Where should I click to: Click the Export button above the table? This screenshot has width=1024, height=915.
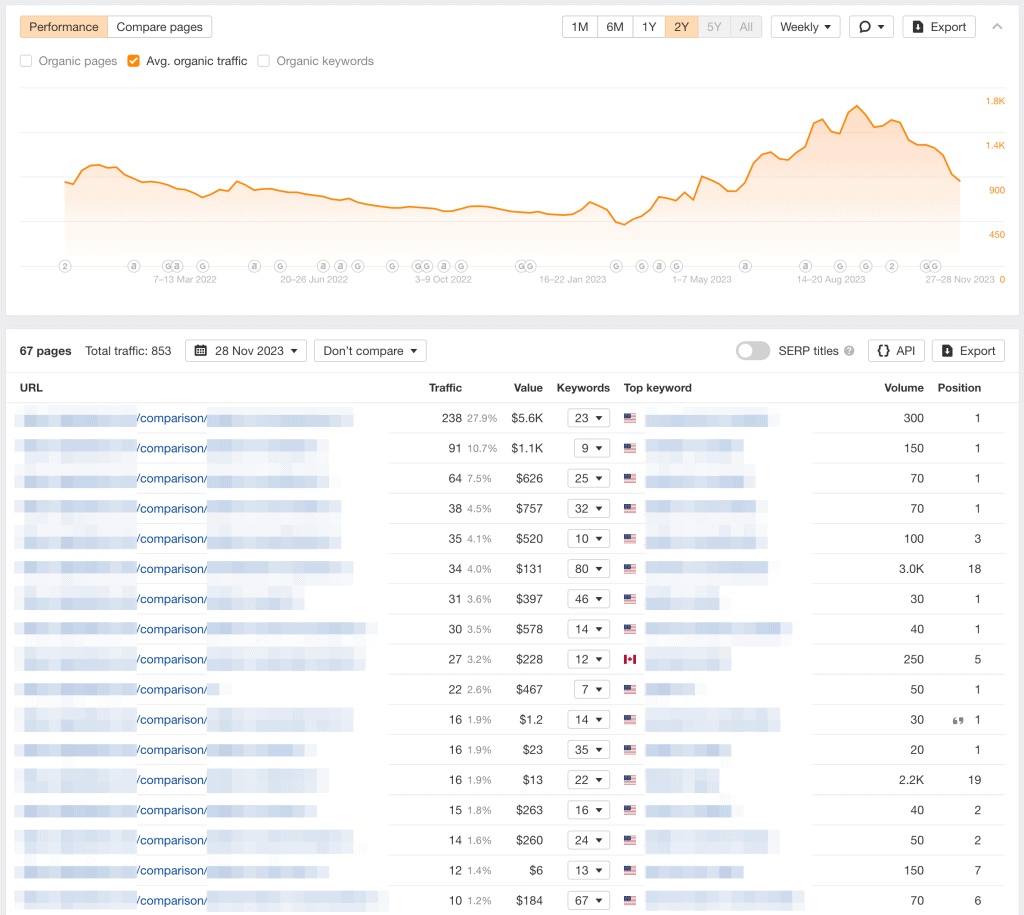[967, 351]
